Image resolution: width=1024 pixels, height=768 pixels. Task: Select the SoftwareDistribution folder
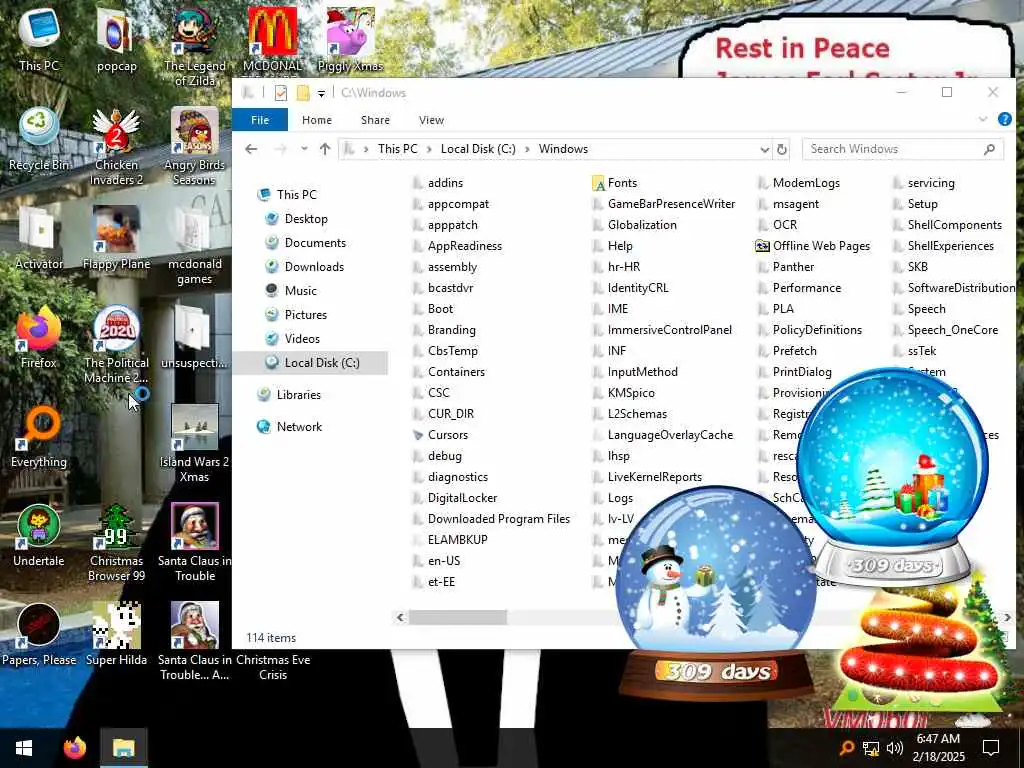[x=955, y=288]
